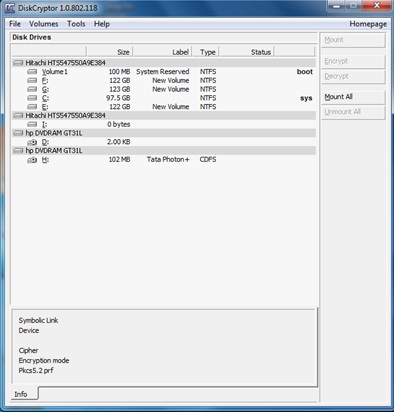Screen dimensions: 394x412
Task: Sort by the Type column header
Action: click(x=206, y=52)
